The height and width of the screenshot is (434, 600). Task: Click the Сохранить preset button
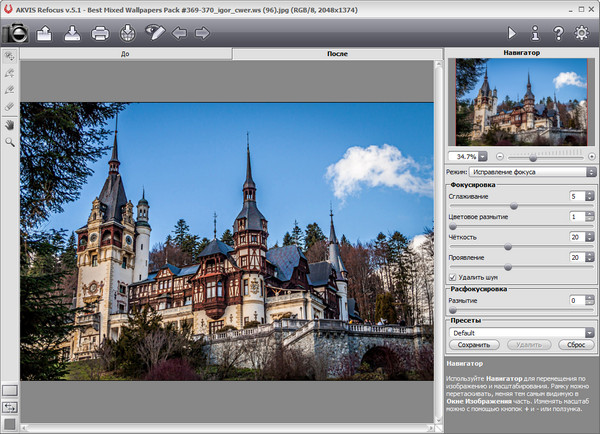(x=474, y=345)
